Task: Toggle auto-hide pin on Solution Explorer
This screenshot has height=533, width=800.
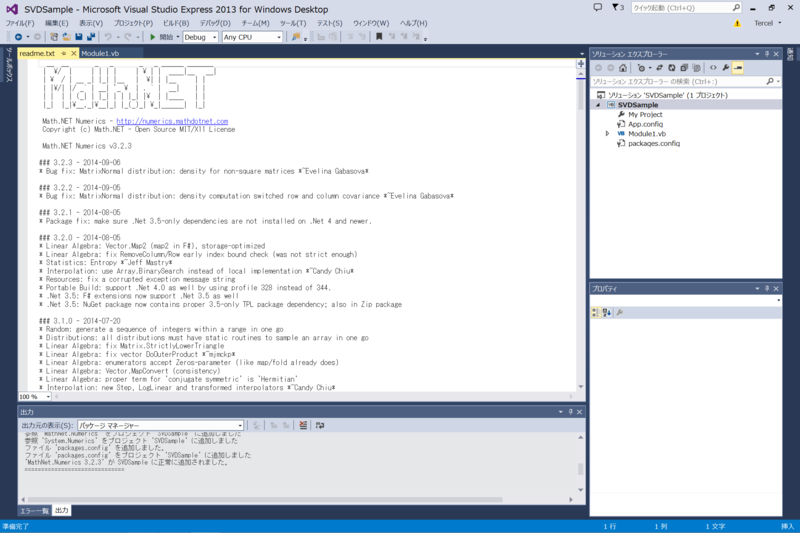Action: click(767, 54)
